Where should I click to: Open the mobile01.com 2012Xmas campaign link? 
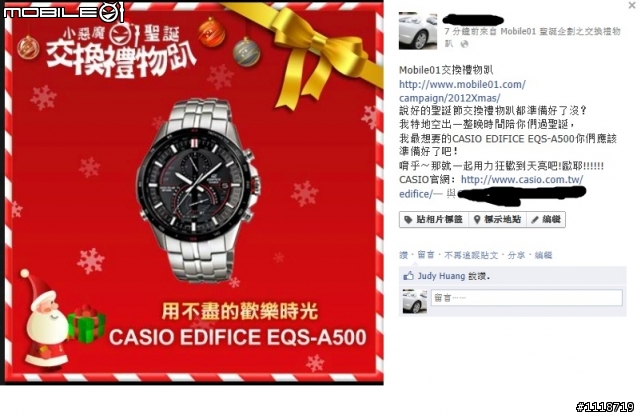(x=462, y=91)
